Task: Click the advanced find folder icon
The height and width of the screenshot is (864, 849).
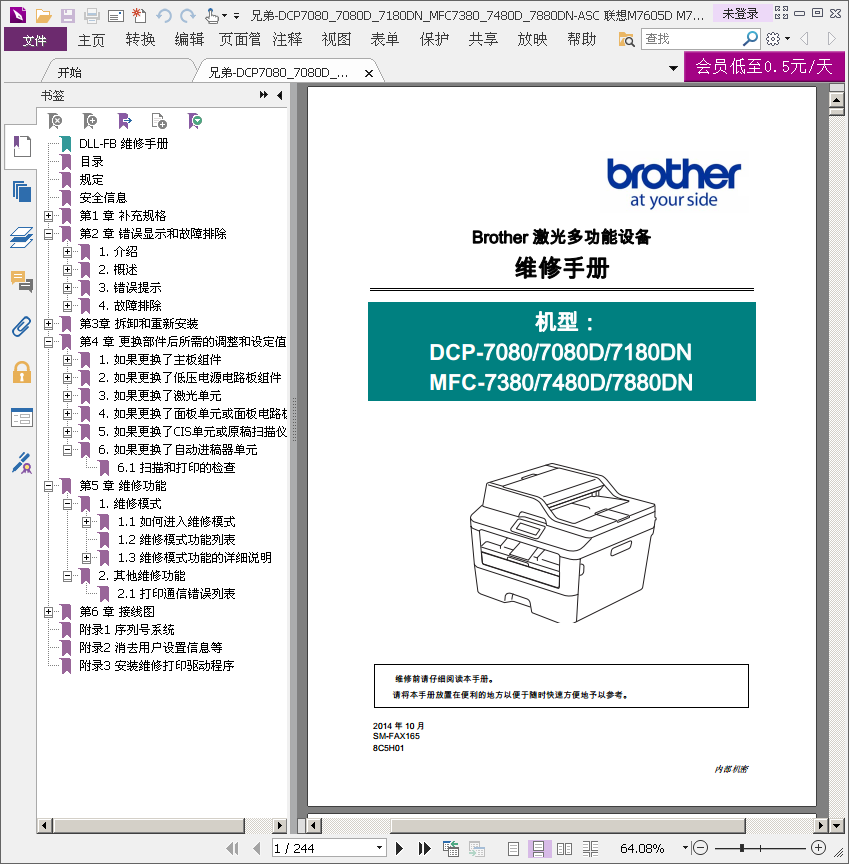Action: click(626, 39)
